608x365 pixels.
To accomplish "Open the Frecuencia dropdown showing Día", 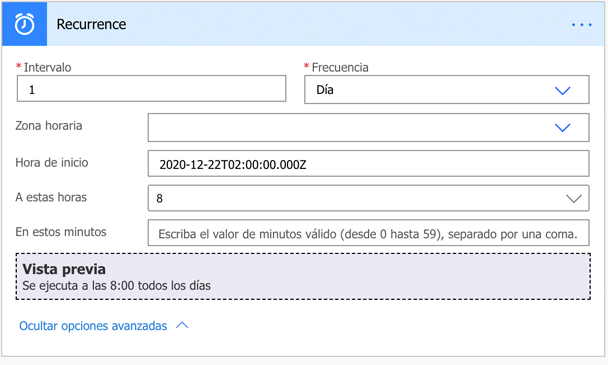I will (x=447, y=90).
